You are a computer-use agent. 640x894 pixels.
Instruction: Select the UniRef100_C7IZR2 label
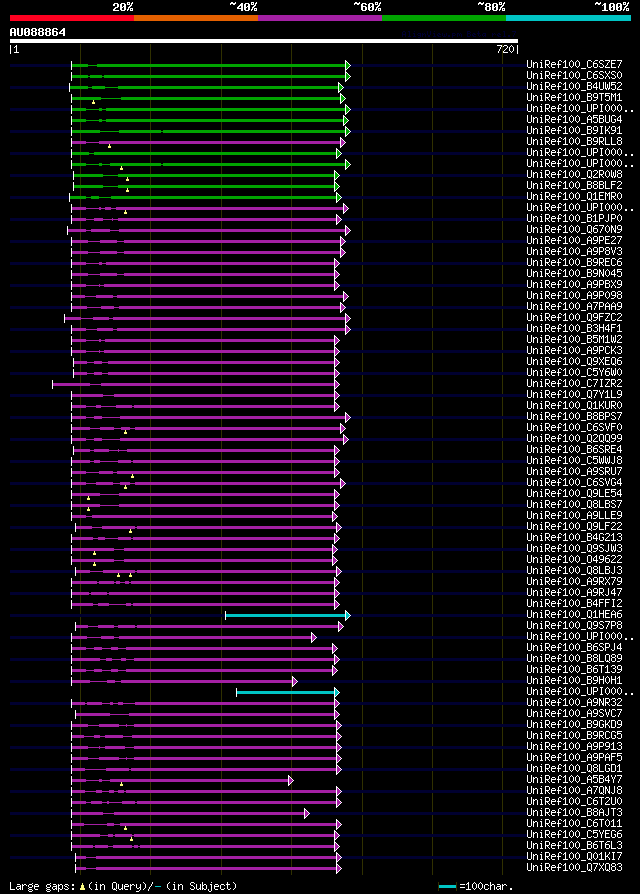tap(574, 384)
